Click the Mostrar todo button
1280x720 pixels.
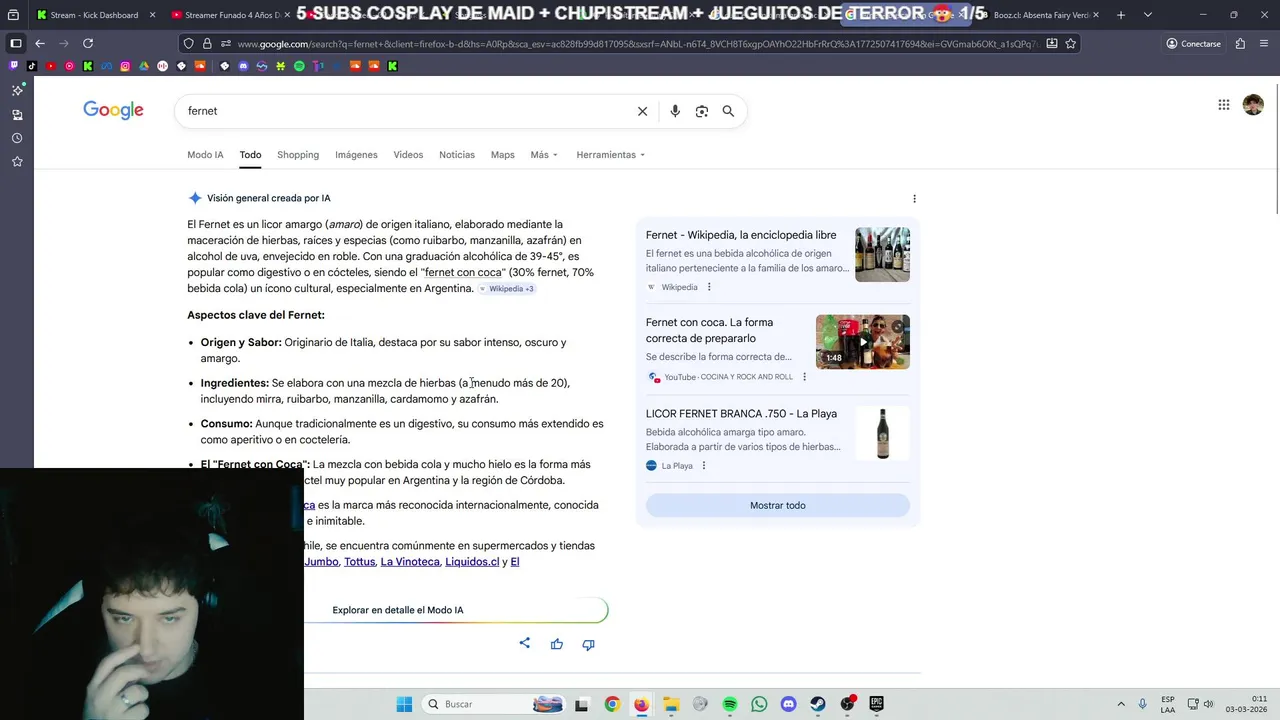[778, 505]
